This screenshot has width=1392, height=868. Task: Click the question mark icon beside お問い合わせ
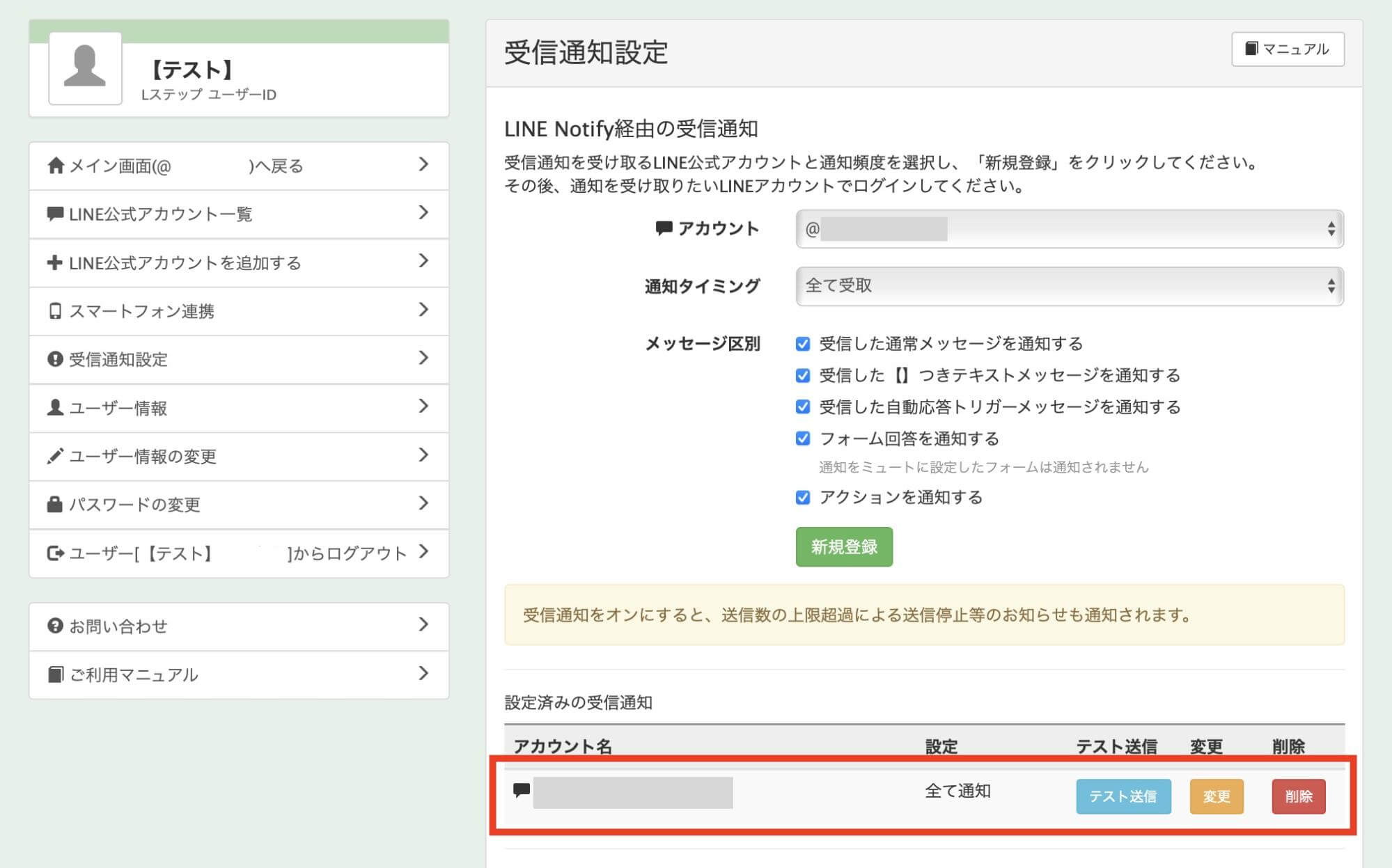[55, 626]
